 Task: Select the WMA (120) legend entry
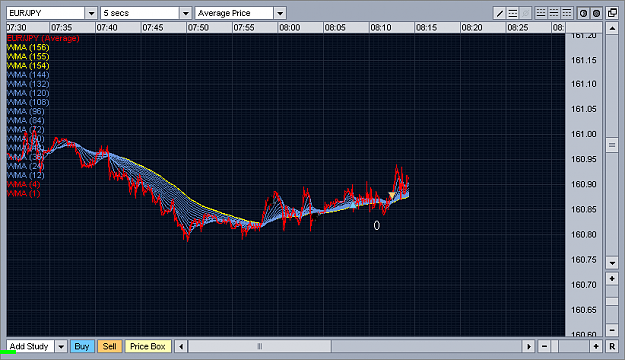tap(28, 93)
